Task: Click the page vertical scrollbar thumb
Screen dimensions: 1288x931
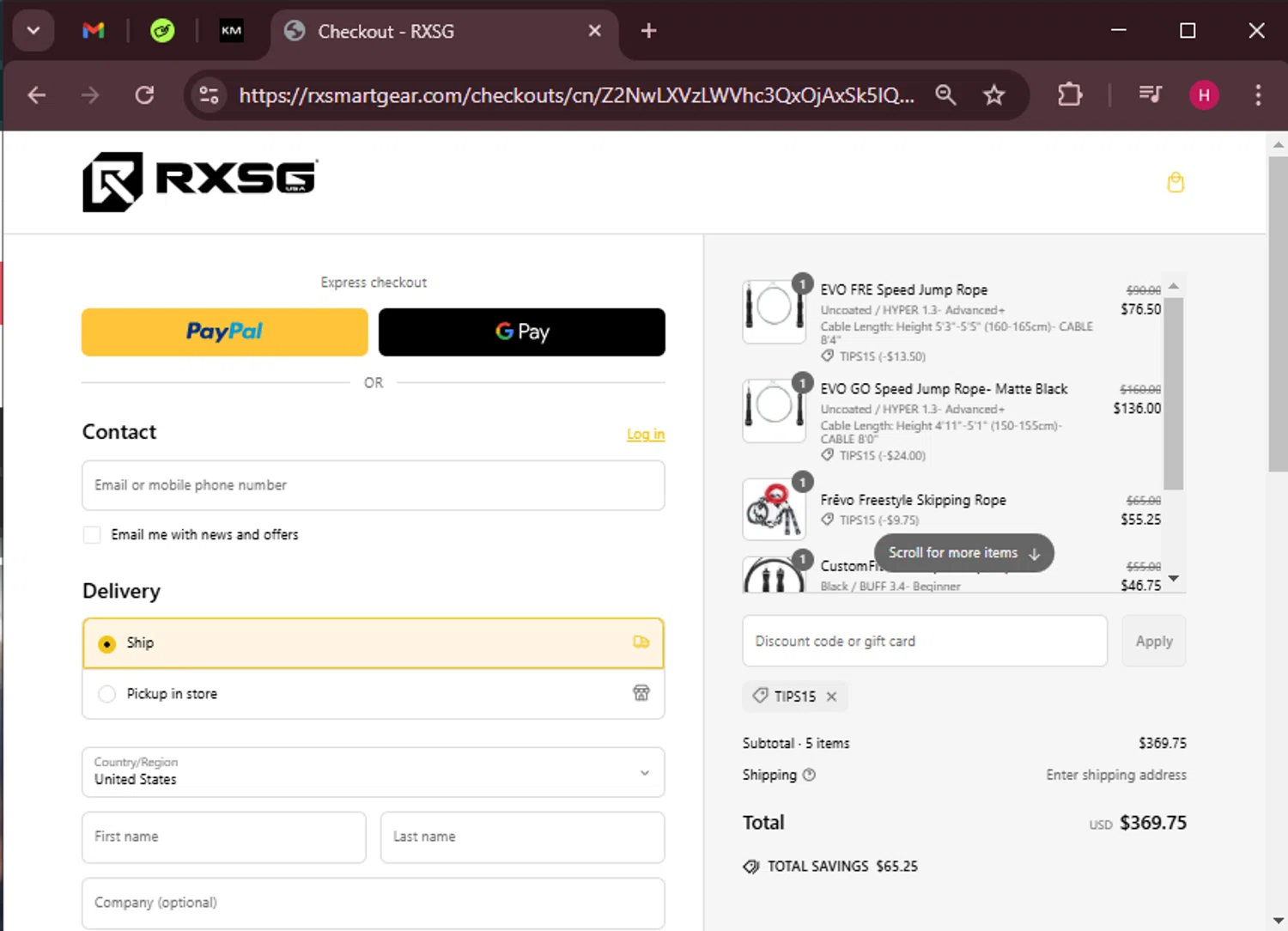Action: pyautogui.click(x=1278, y=313)
